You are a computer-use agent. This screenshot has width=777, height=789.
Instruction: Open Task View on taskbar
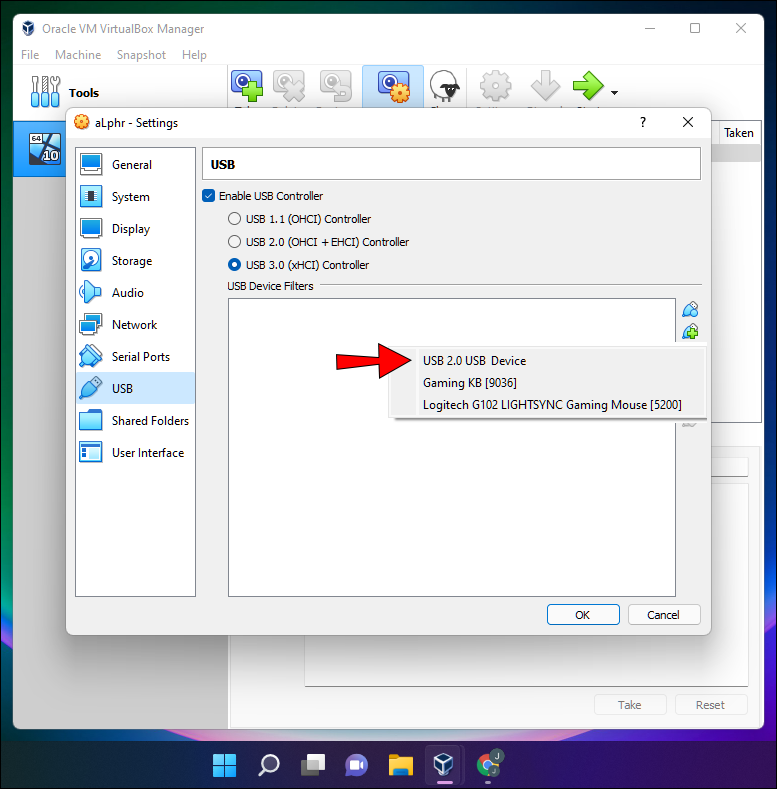[x=313, y=765]
